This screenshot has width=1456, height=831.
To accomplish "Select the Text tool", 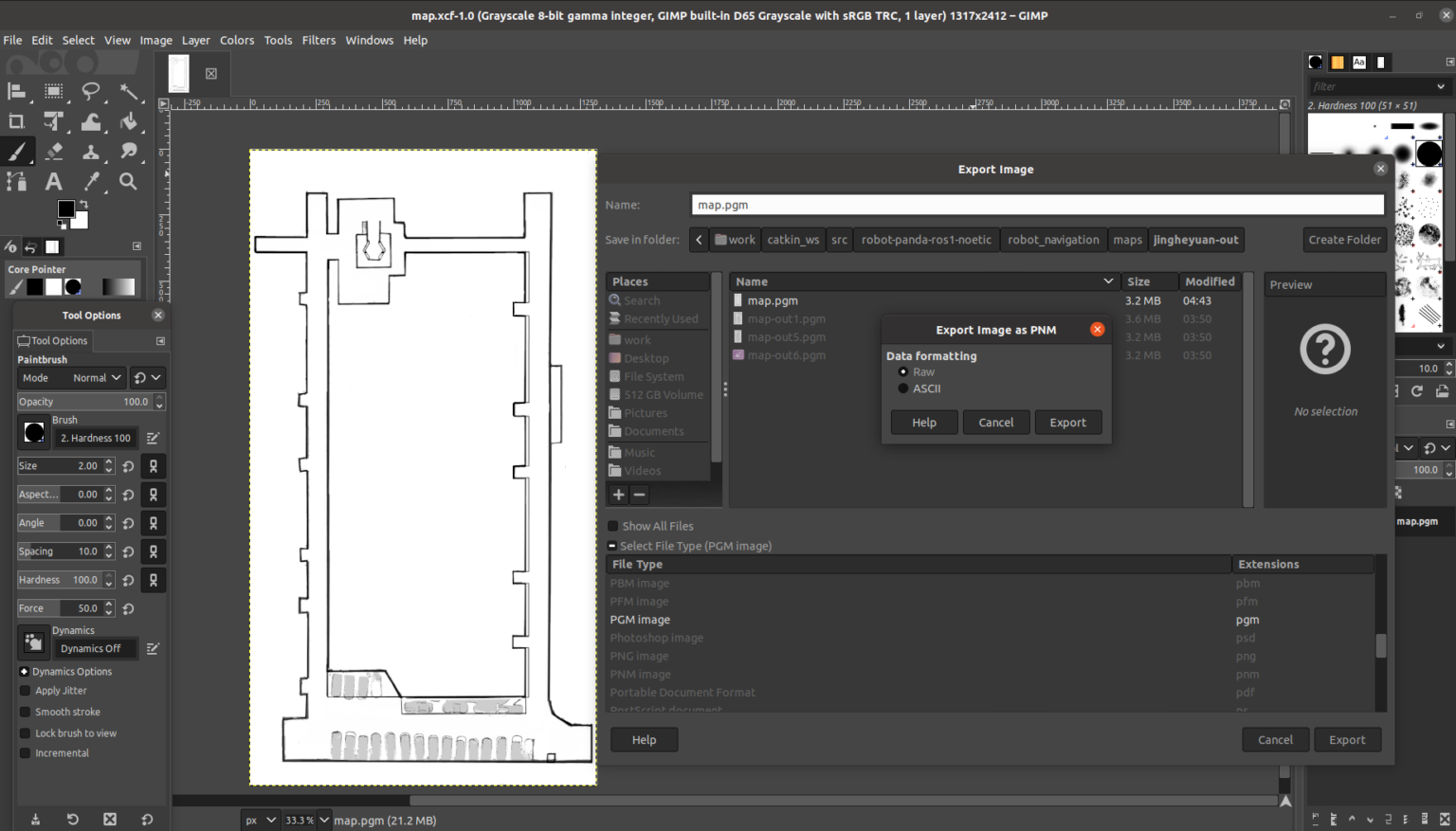I will pyautogui.click(x=54, y=182).
